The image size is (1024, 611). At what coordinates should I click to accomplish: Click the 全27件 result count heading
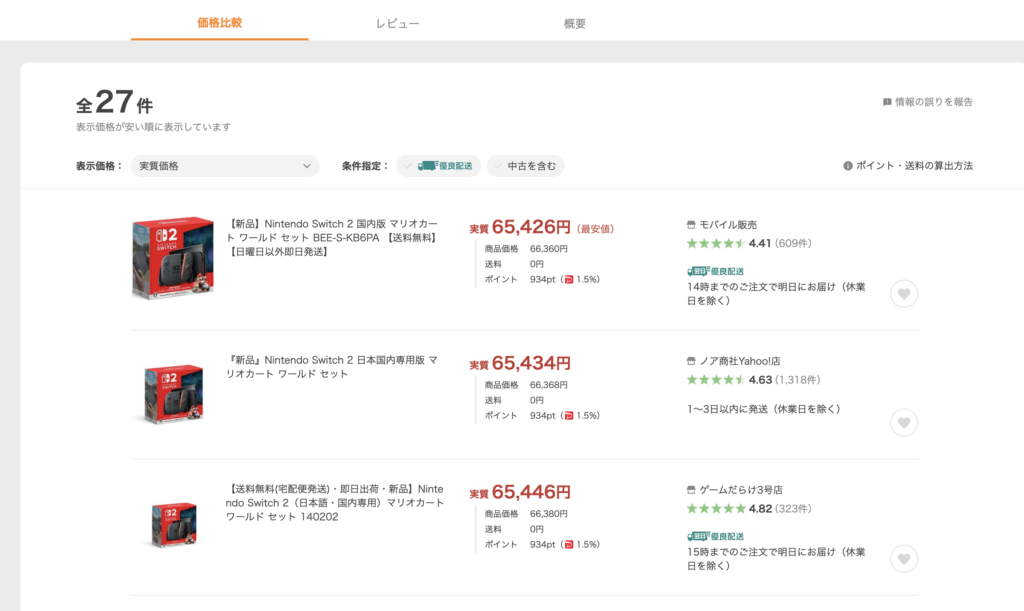[114, 102]
